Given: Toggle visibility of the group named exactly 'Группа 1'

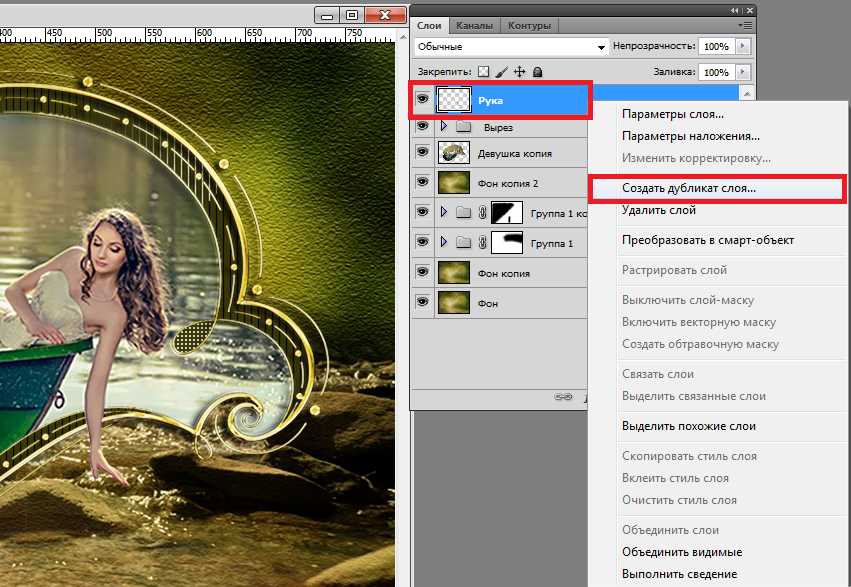Looking at the screenshot, I should (x=422, y=241).
